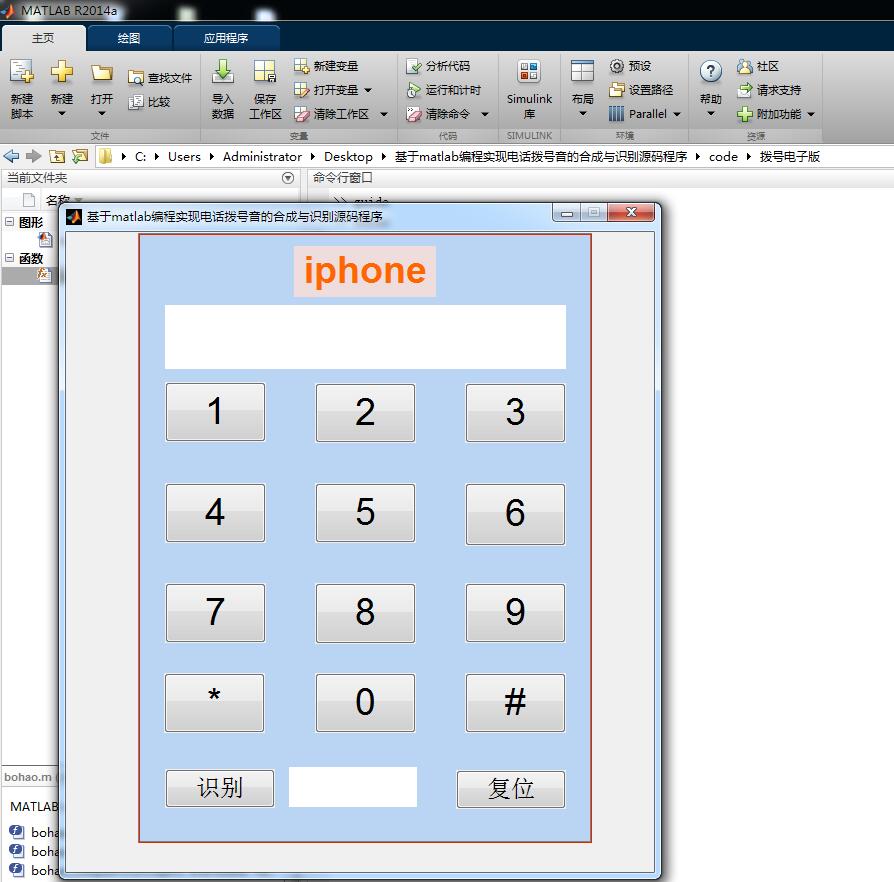
Task: Click the back navigation arrow
Action: pyautogui.click(x=11, y=156)
